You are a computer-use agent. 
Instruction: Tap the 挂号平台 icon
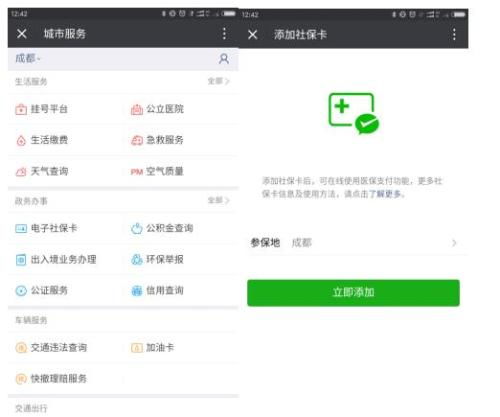click(x=21, y=109)
